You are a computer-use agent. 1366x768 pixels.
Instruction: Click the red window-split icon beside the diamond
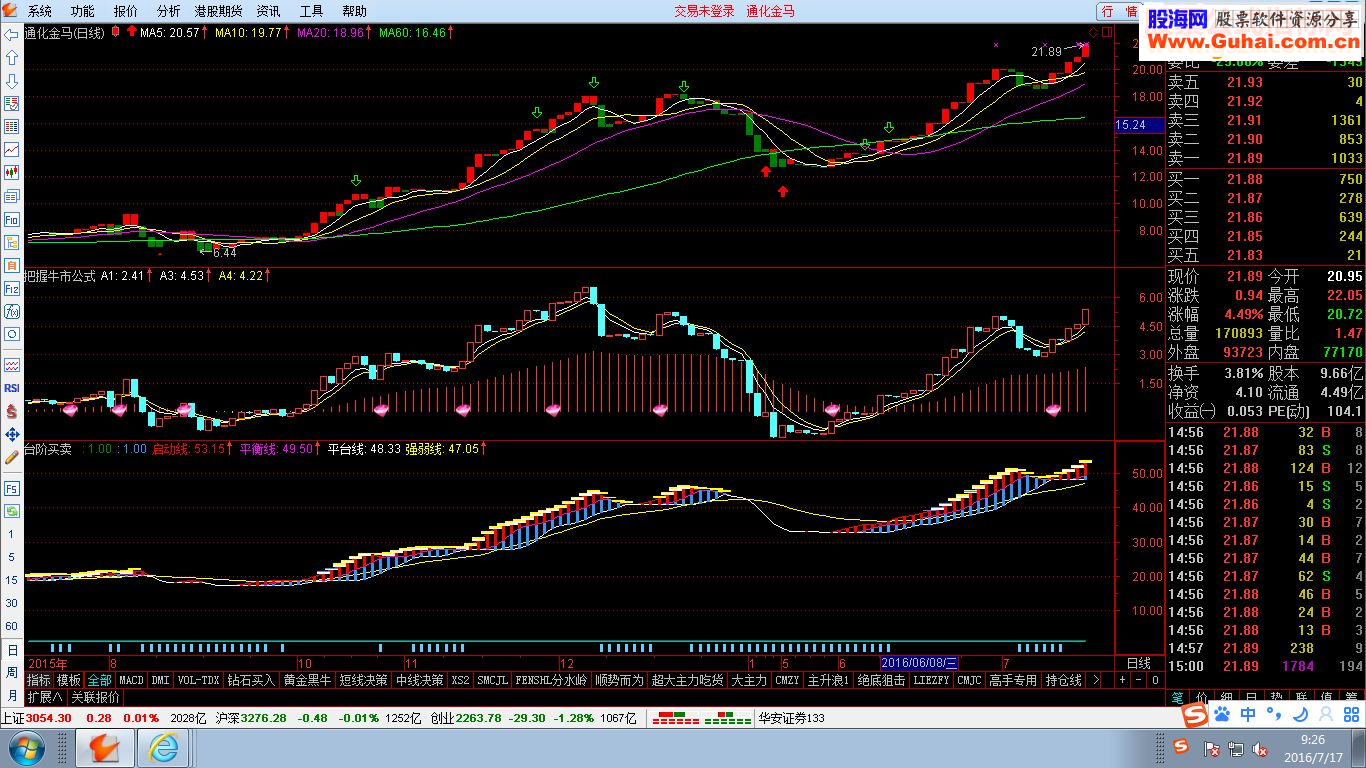pos(1105,33)
